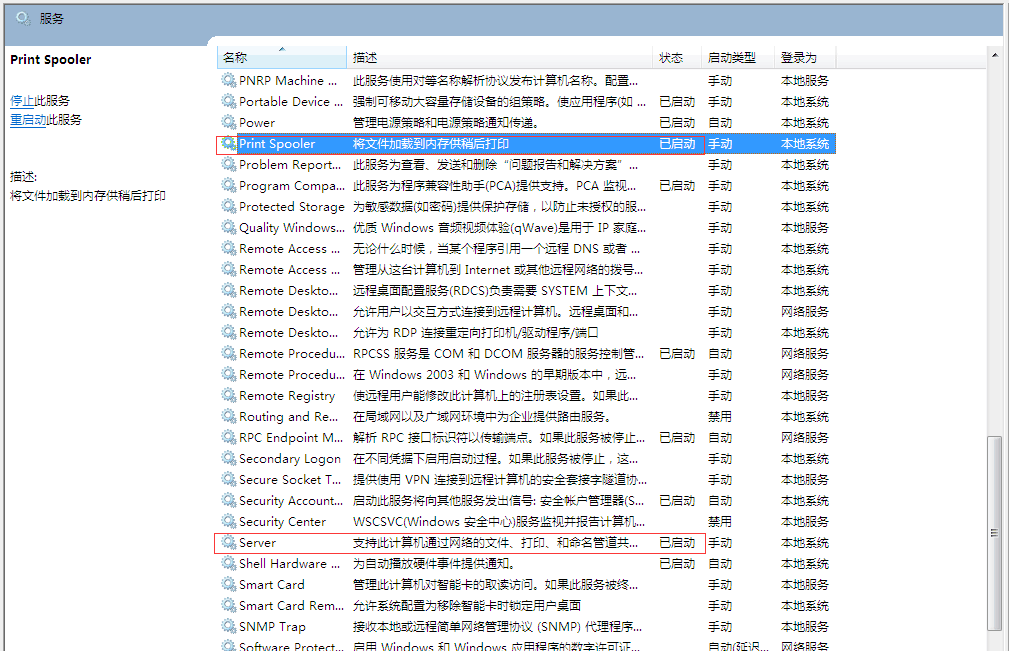This screenshot has width=1009, height=651.
Task: Click the 登录为 column header
Action: [x=806, y=57]
